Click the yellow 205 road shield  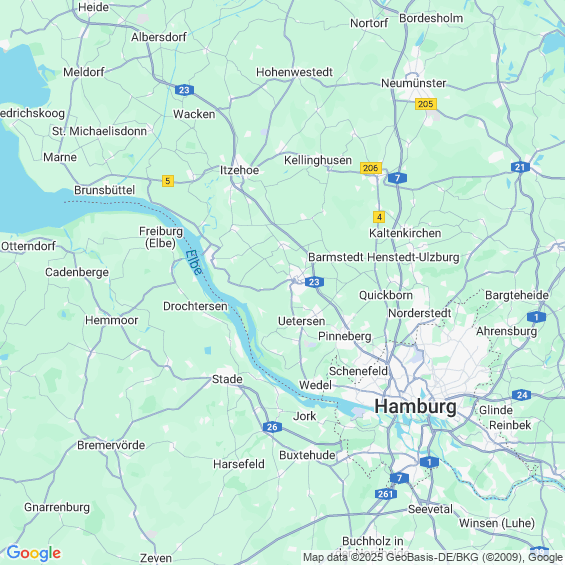426,104
